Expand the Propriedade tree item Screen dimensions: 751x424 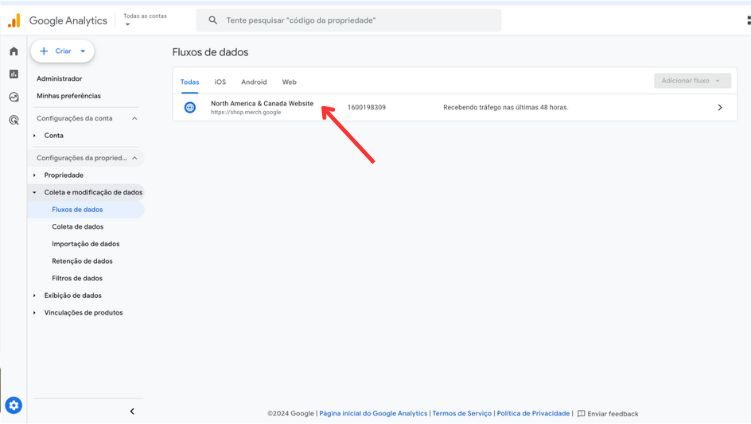click(x=34, y=175)
